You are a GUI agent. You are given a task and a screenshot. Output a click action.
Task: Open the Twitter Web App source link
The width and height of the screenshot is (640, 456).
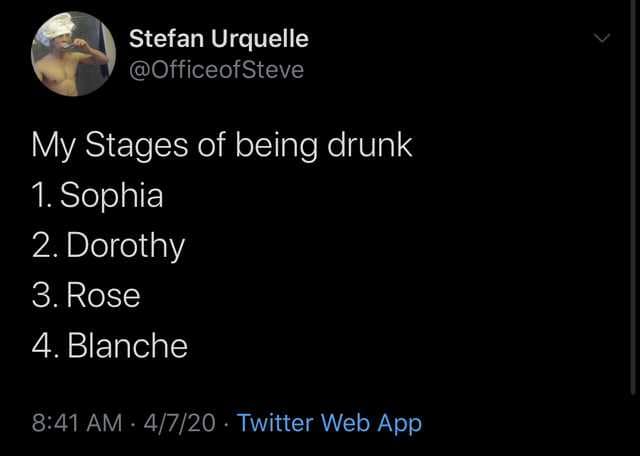(329, 423)
